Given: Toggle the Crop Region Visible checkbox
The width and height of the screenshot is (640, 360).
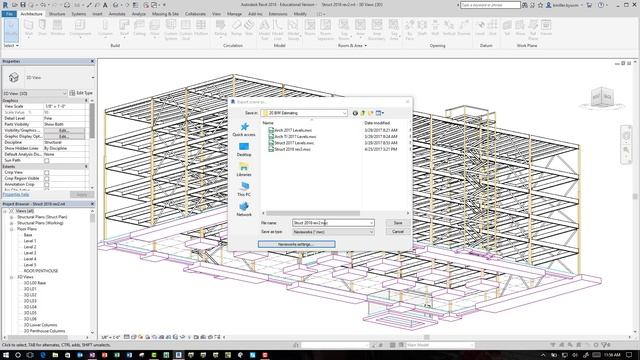Looking at the screenshot, I should coord(47,179).
